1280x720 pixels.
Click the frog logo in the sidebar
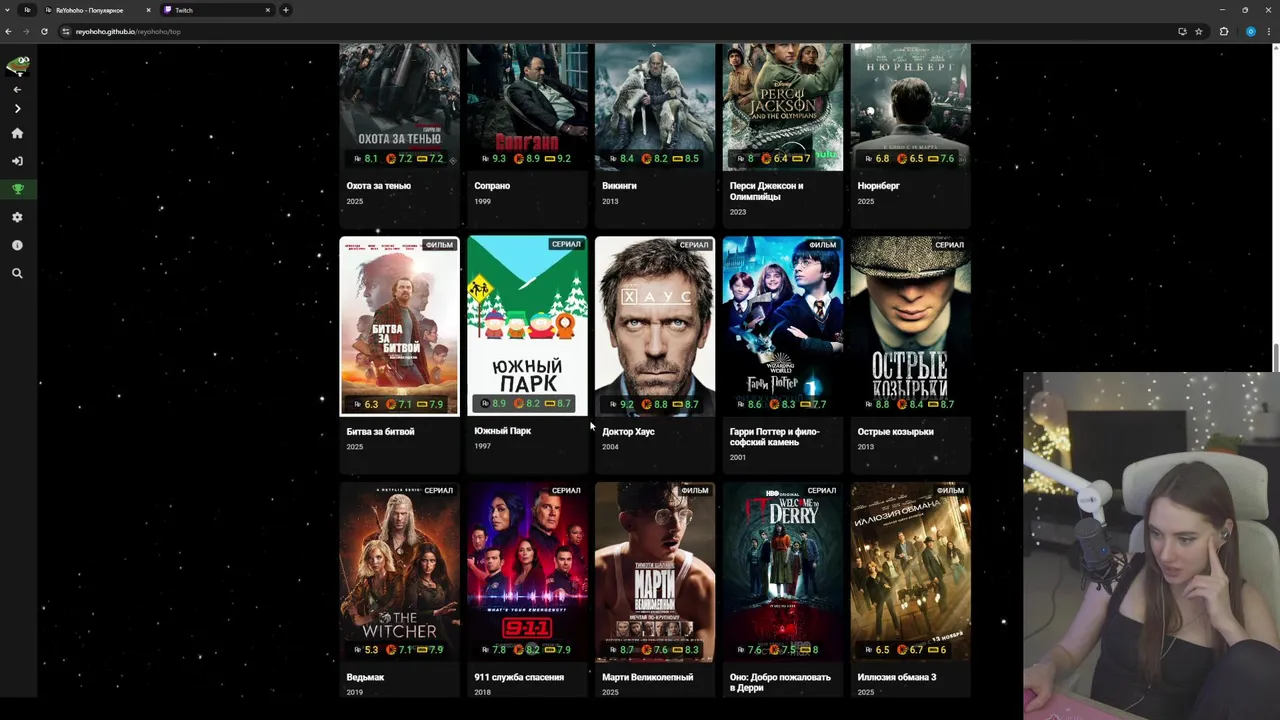(17, 65)
